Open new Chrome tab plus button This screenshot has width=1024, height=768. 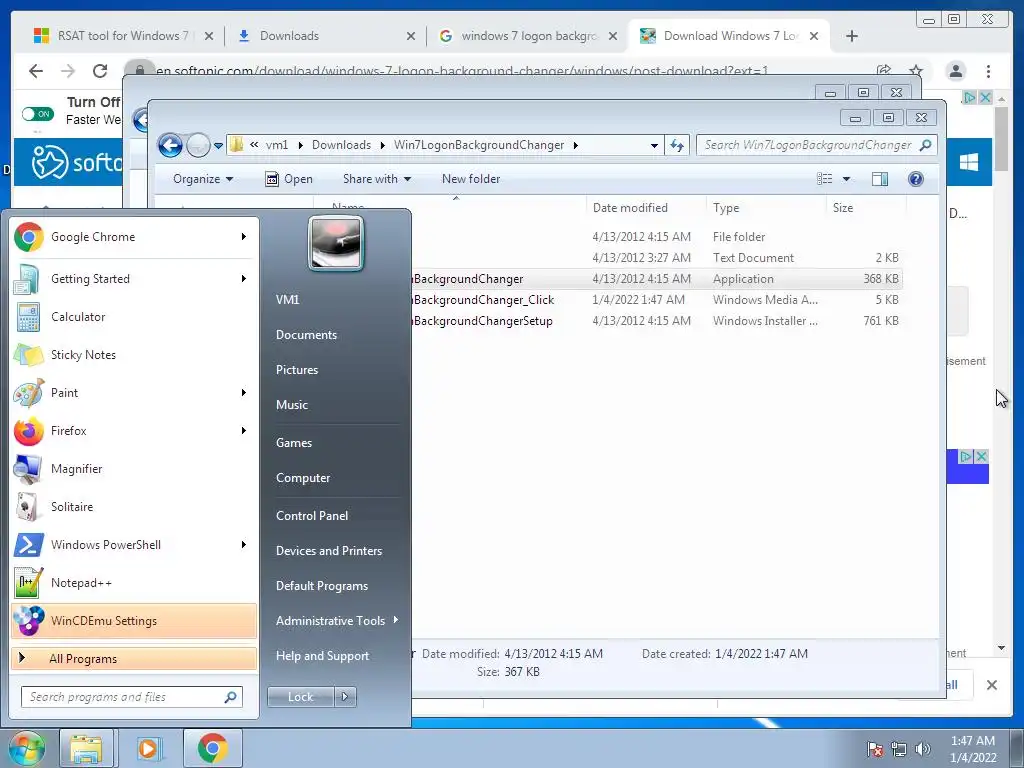point(852,36)
